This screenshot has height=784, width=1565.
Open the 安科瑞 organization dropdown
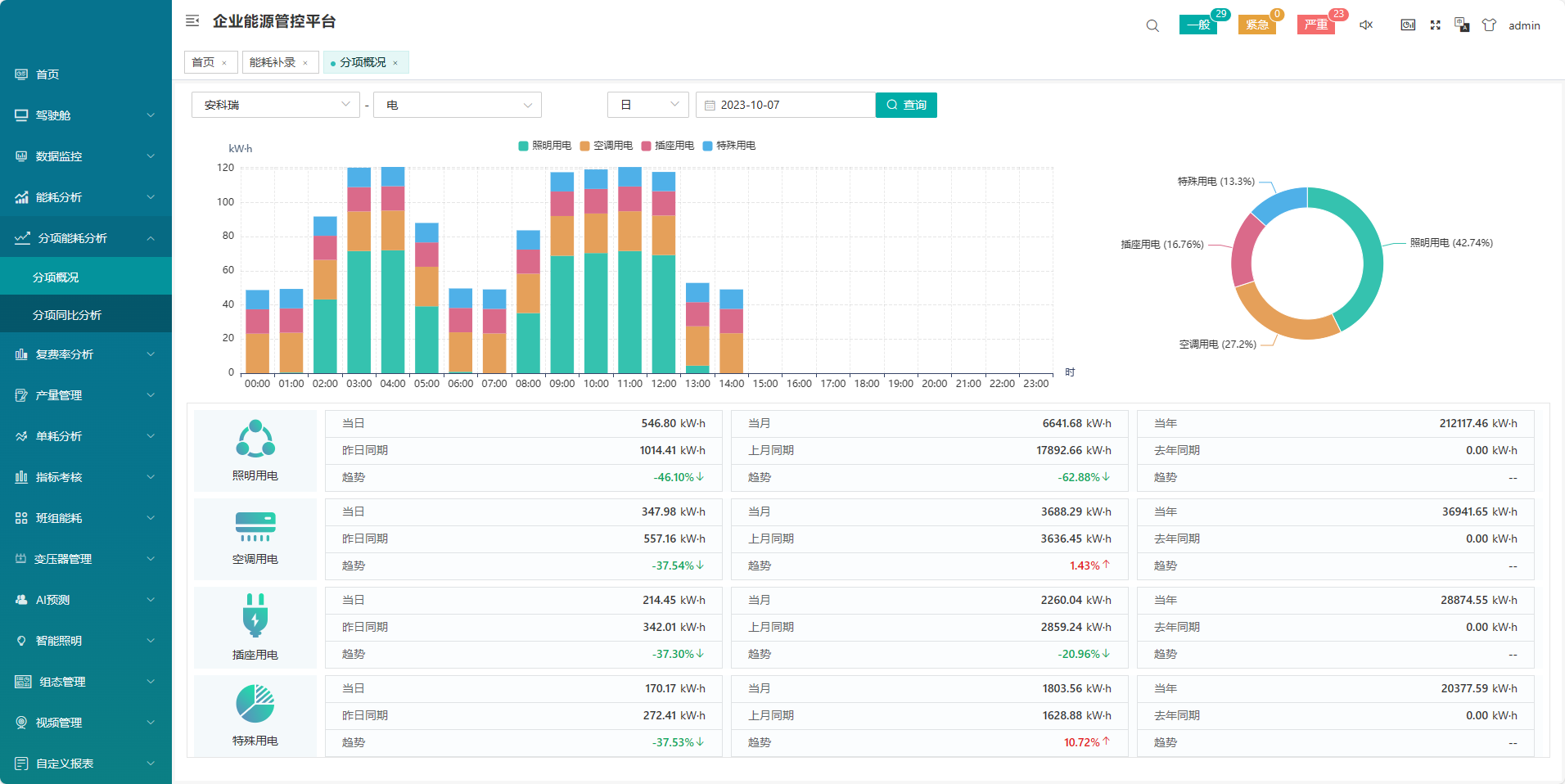pos(275,105)
